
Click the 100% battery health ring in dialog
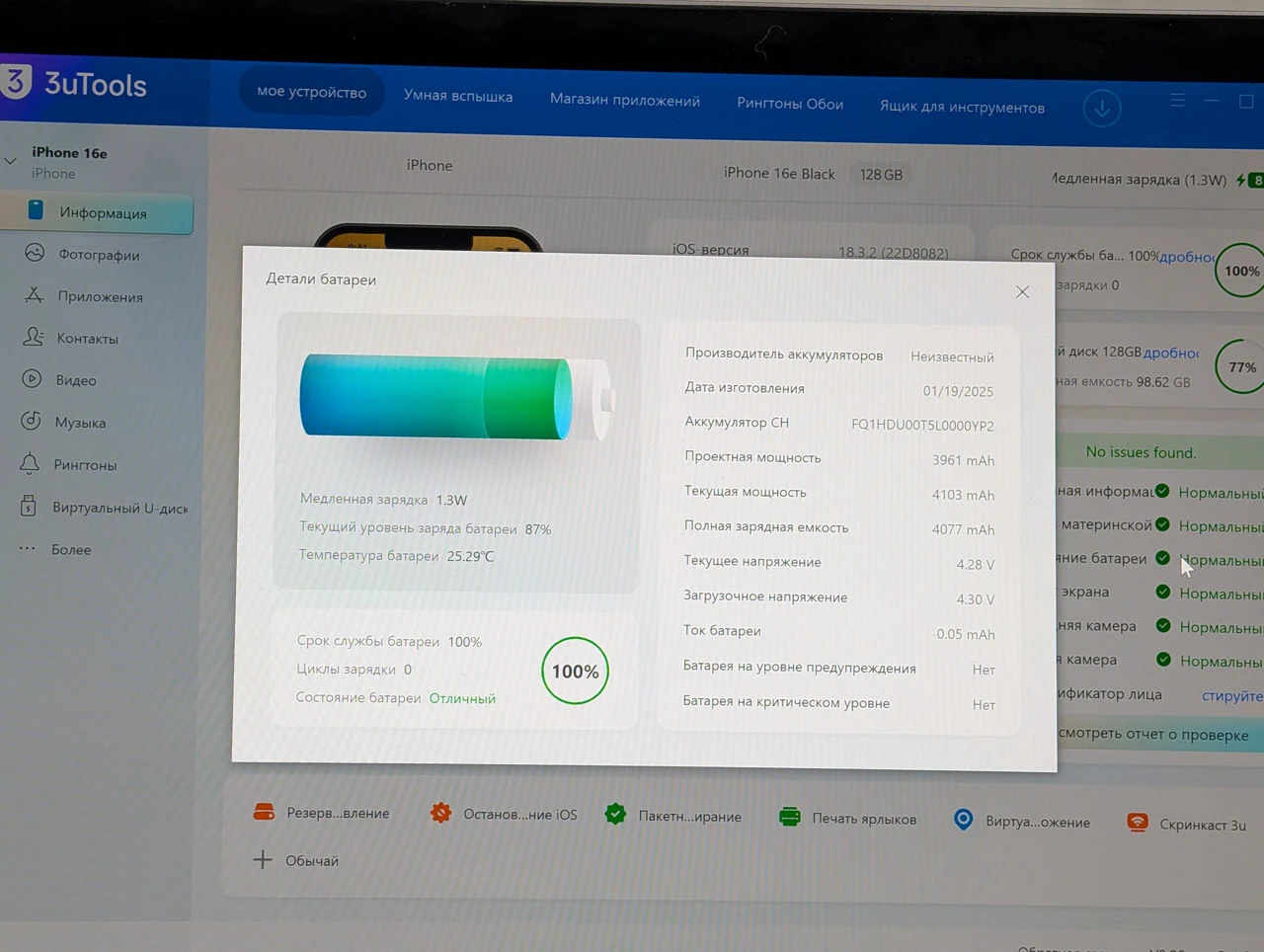(x=575, y=672)
